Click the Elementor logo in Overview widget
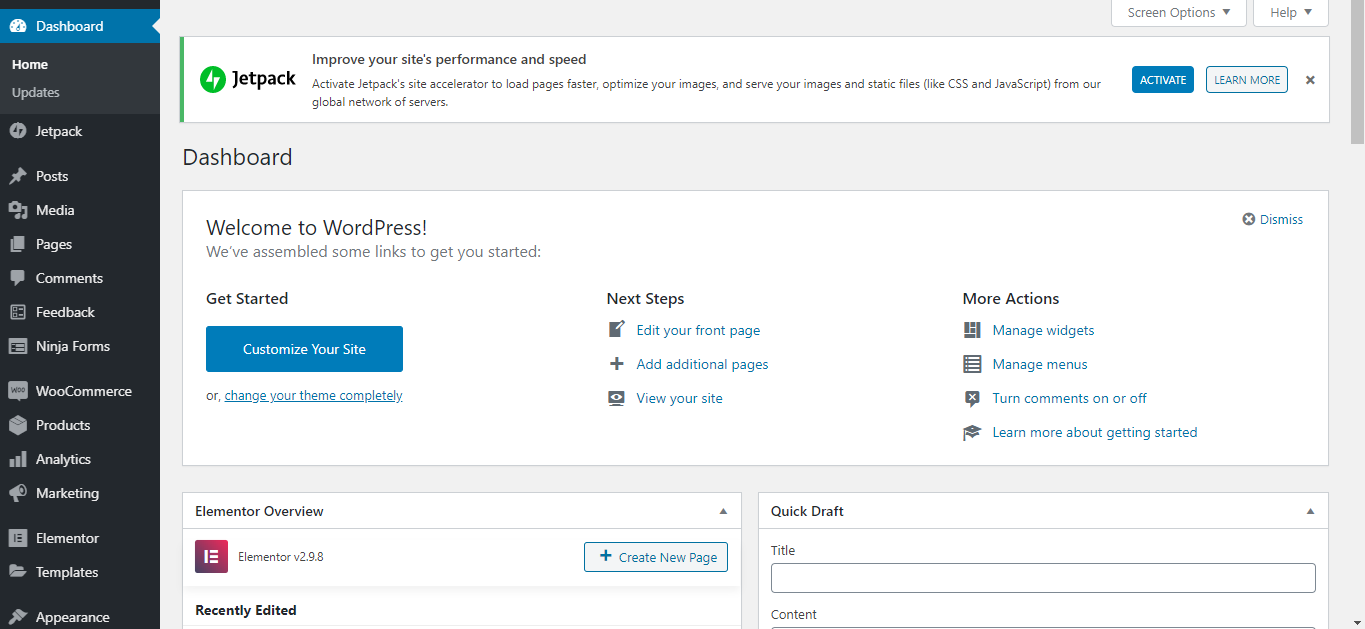Image resolution: width=1365 pixels, height=629 pixels. [211, 556]
